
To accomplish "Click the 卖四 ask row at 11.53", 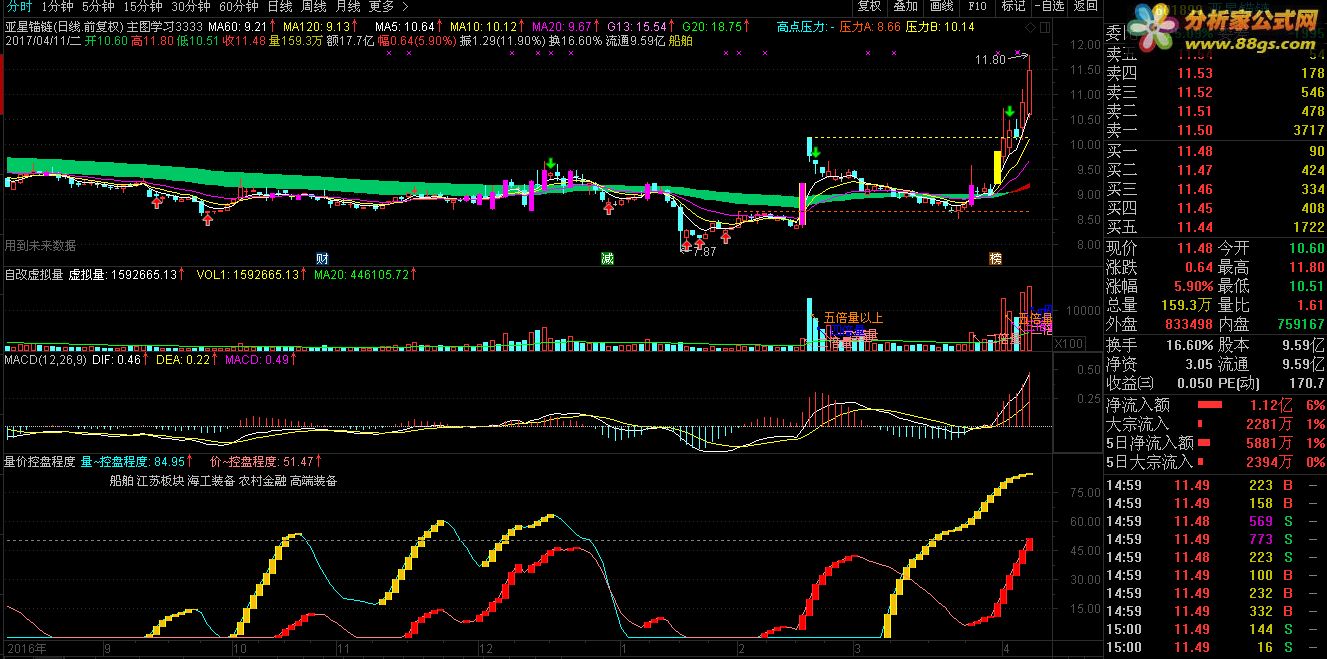I will 1215,73.
